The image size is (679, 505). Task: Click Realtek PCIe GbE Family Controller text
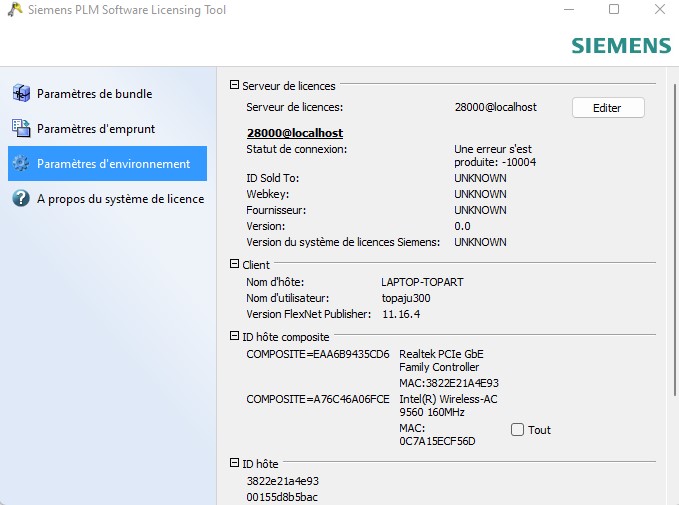(x=441, y=360)
